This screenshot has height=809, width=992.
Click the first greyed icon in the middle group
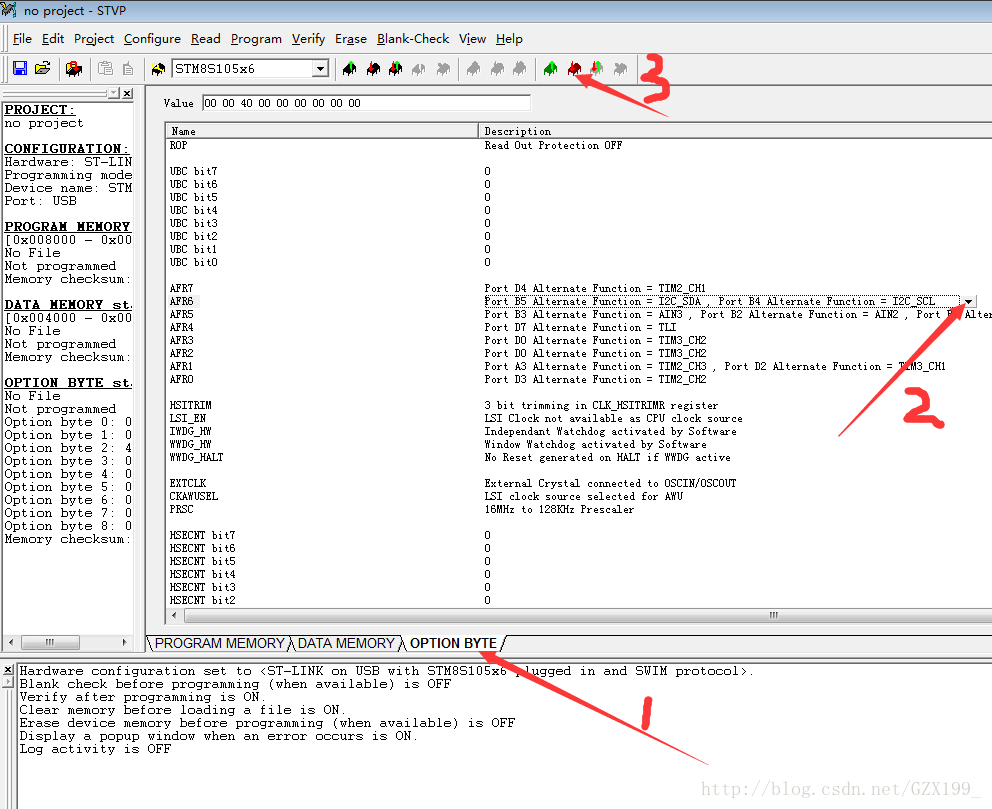[473, 68]
